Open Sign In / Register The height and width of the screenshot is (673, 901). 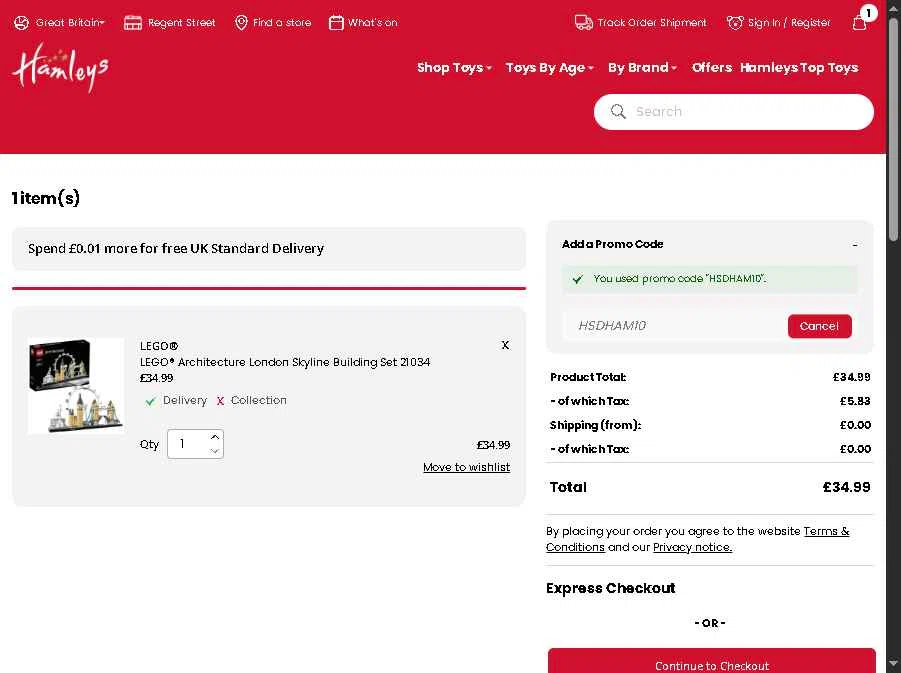point(789,23)
